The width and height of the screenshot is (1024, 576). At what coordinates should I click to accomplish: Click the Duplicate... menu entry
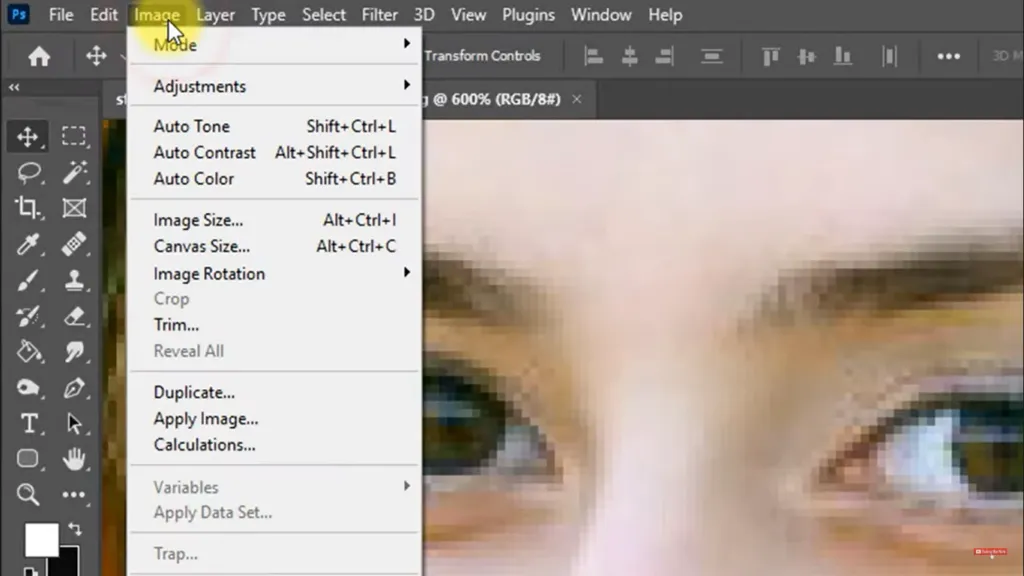point(194,393)
